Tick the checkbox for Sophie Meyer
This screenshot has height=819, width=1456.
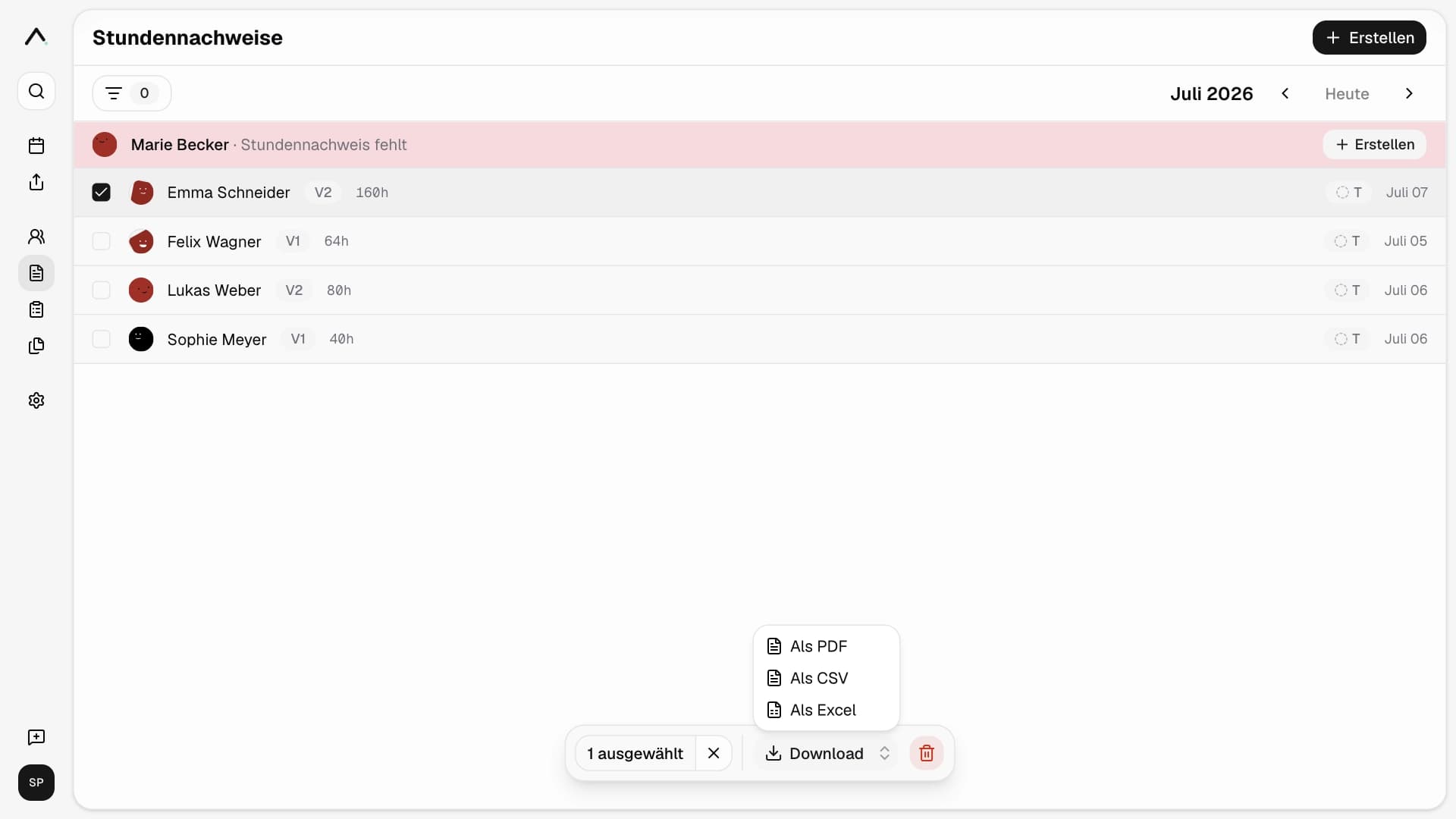[101, 339]
